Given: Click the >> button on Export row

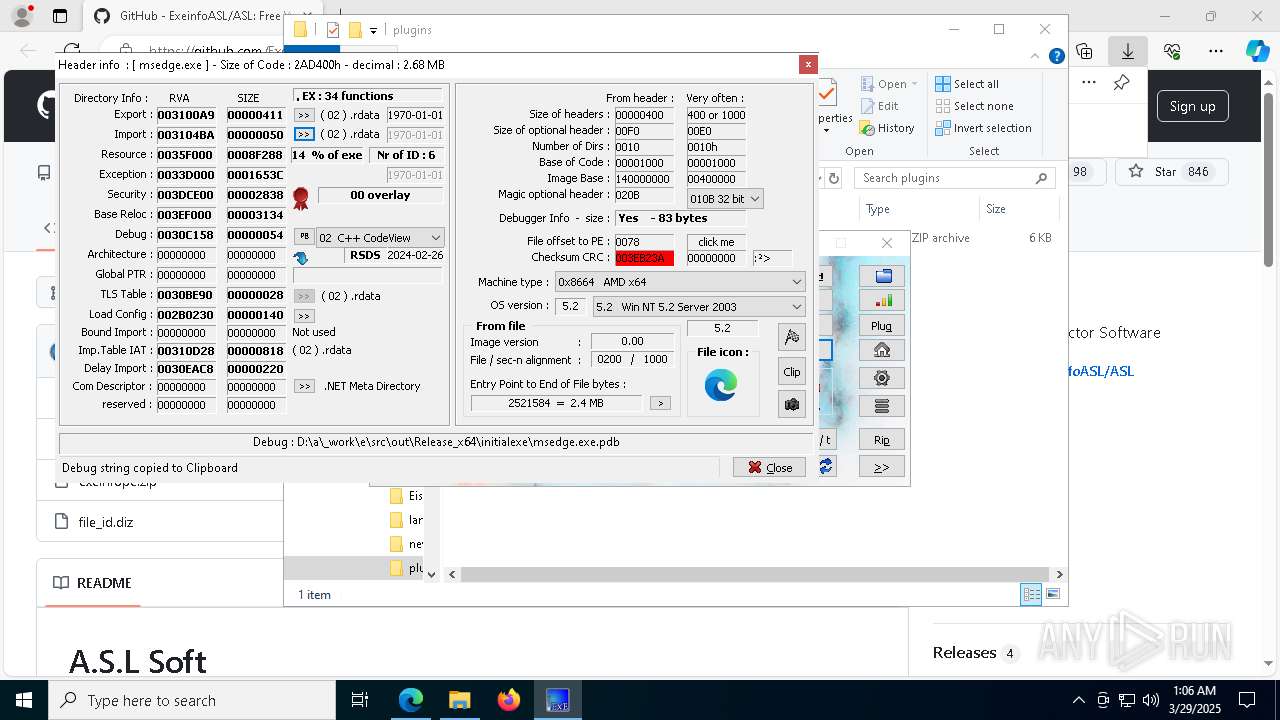Looking at the screenshot, I should 304,115.
